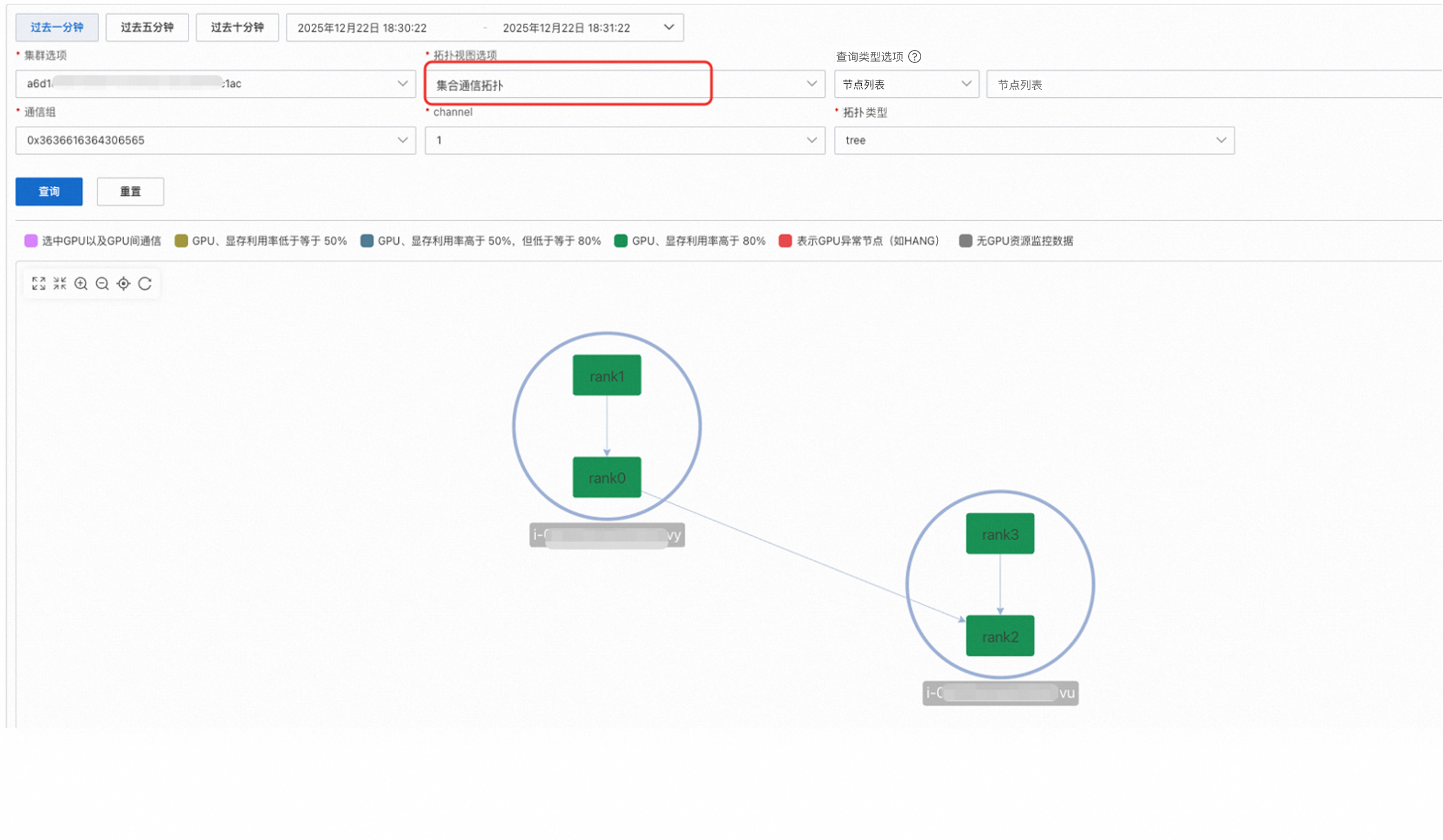
Task: Select the 过去一分钟 time tab
Action: point(57,27)
